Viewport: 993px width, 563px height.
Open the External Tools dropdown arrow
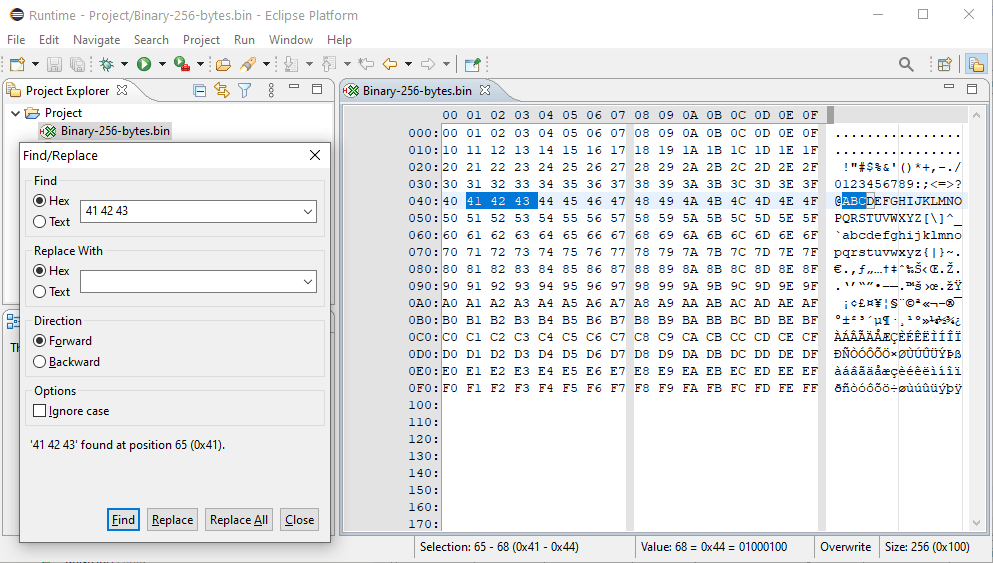pyautogui.click(x=200, y=64)
